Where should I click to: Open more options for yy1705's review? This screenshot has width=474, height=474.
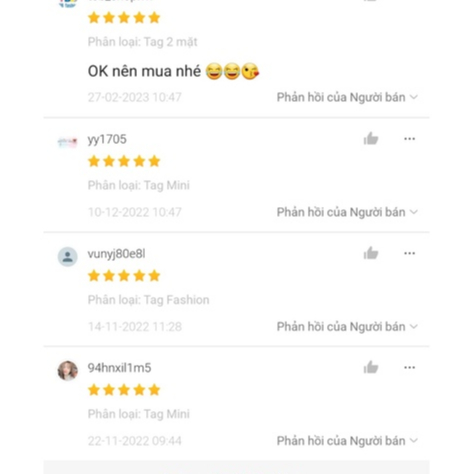point(409,139)
